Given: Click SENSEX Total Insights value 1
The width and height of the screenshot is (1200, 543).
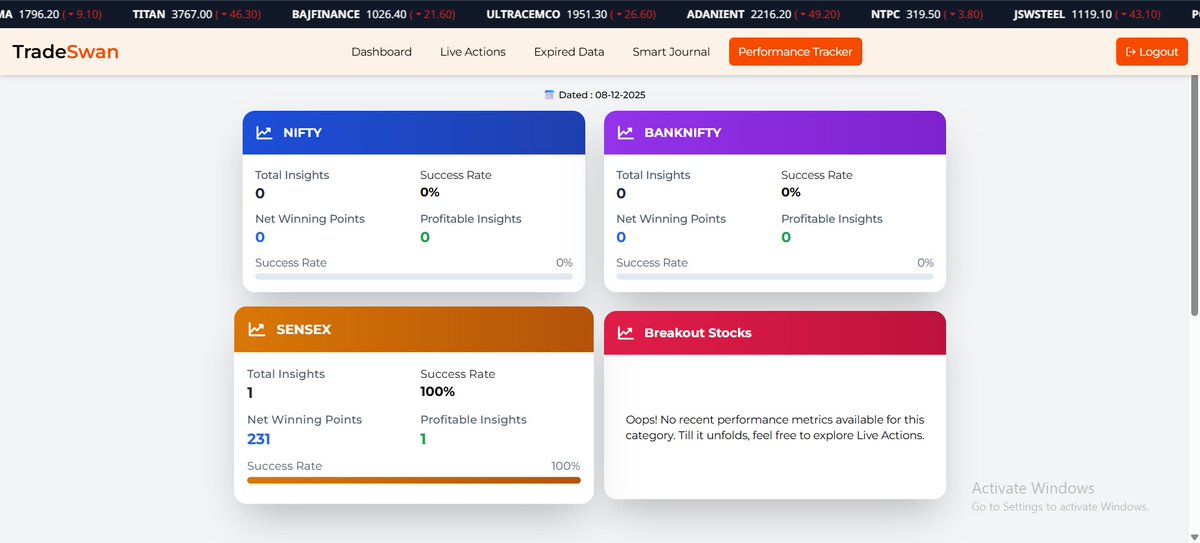Looking at the screenshot, I should click(250, 393).
